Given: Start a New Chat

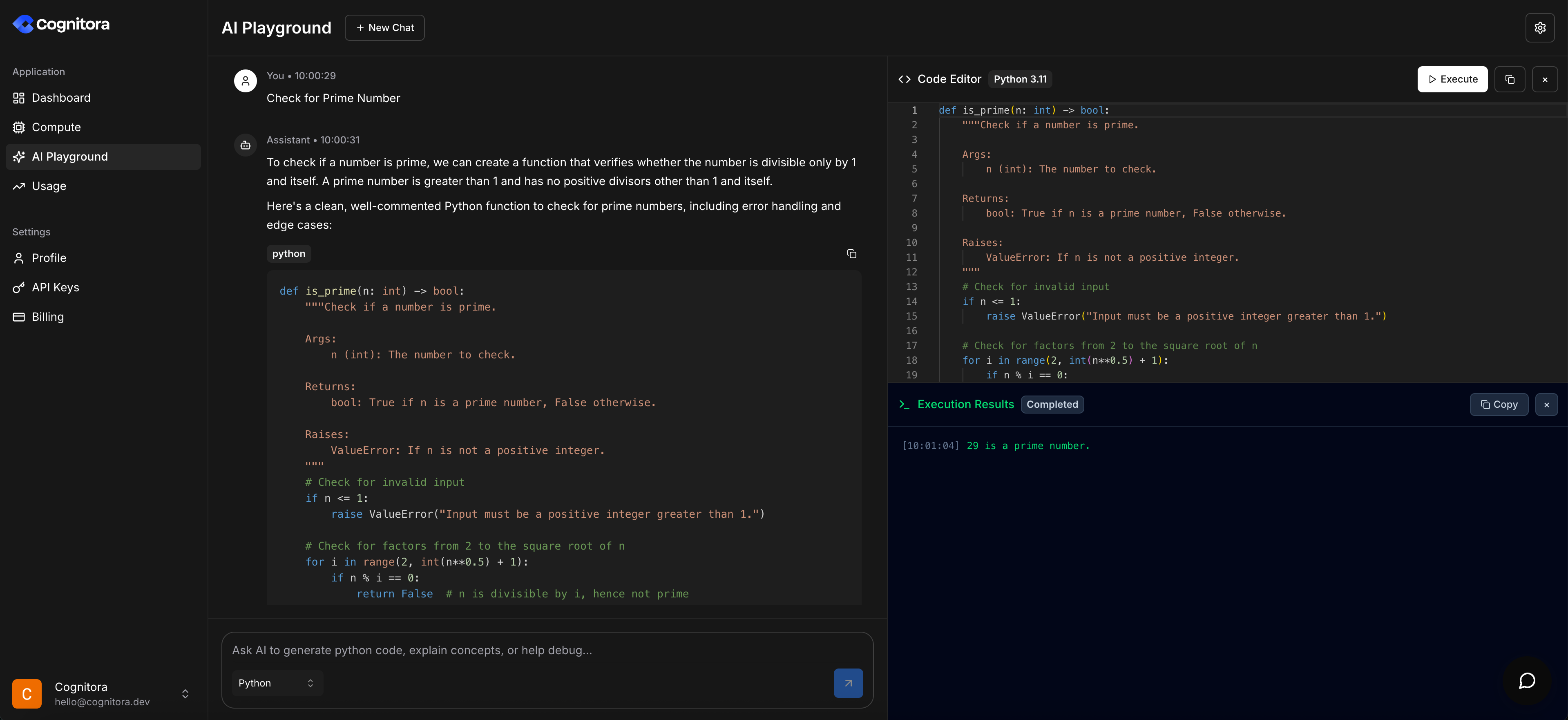Looking at the screenshot, I should click(384, 28).
